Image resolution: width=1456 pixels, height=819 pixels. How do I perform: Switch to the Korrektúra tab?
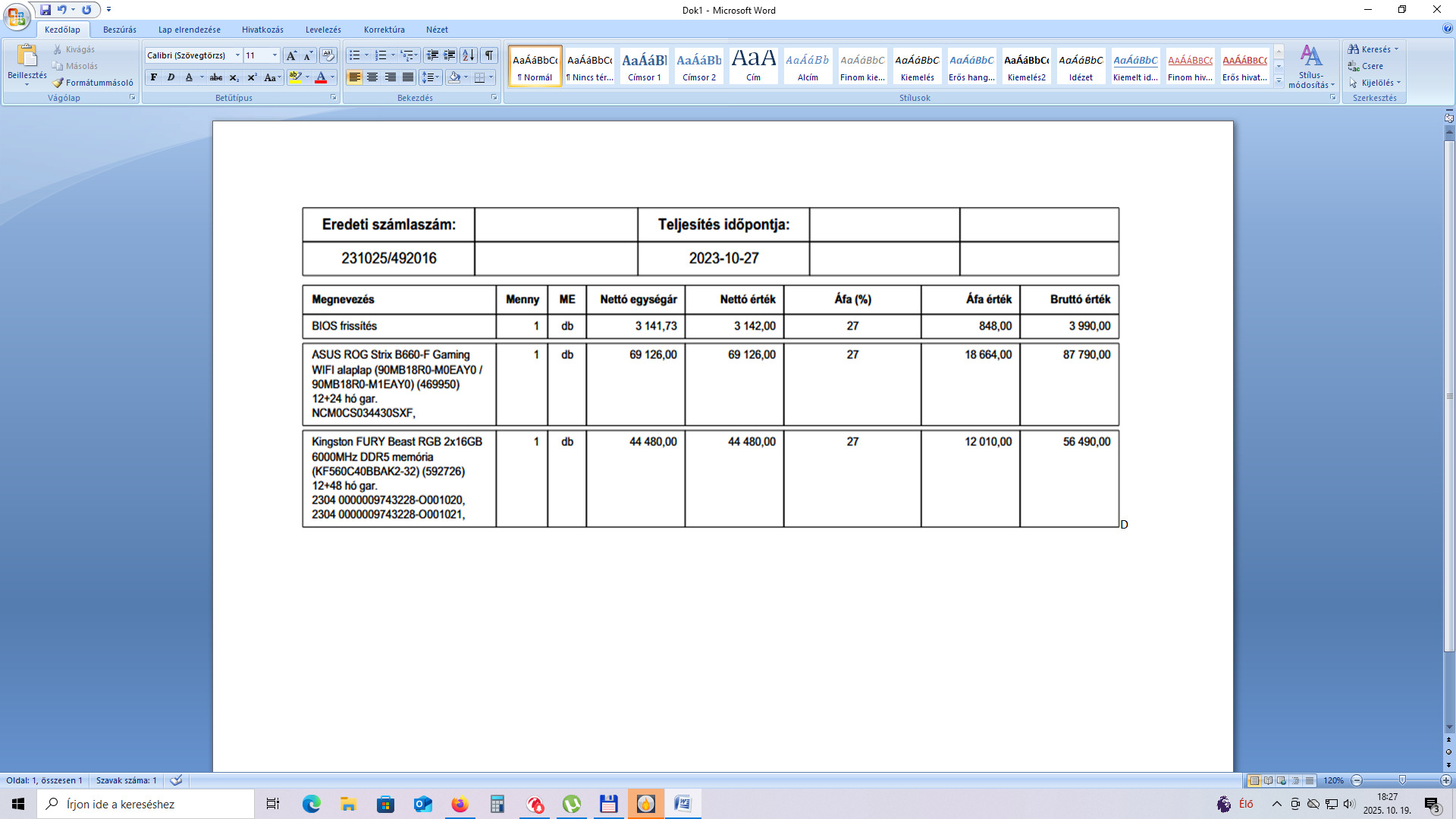(384, 30)
